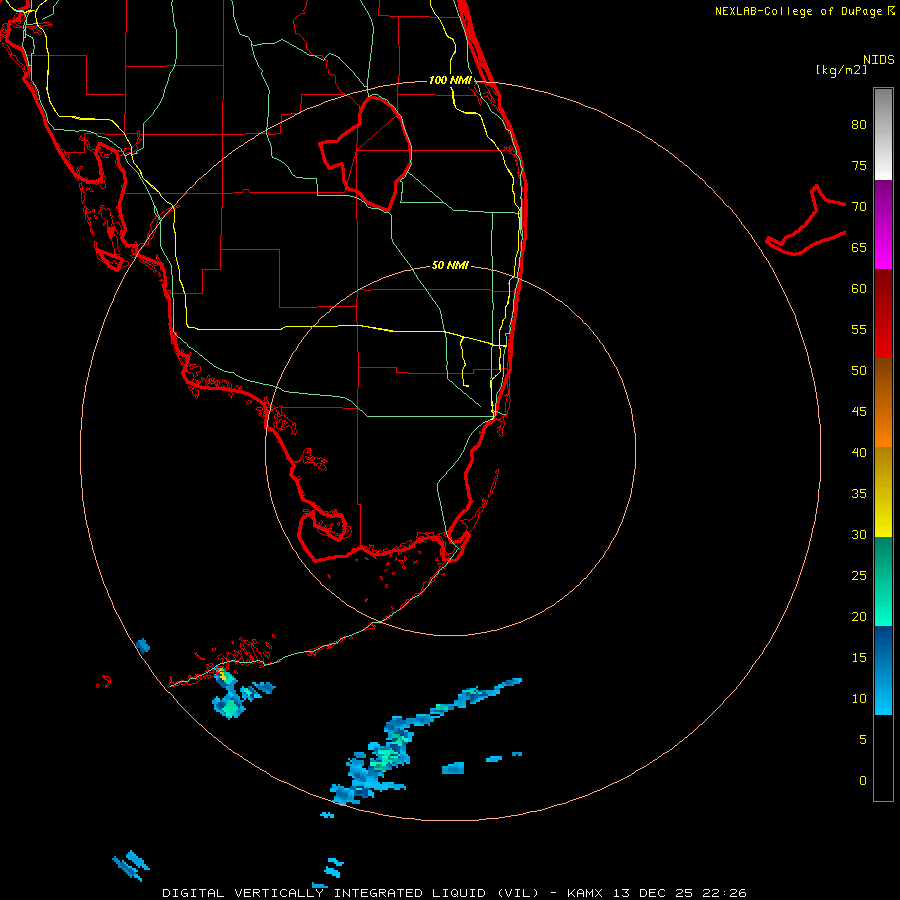Click the 45 value on the scale
The image size is (900, 900).
click(859, 412)
